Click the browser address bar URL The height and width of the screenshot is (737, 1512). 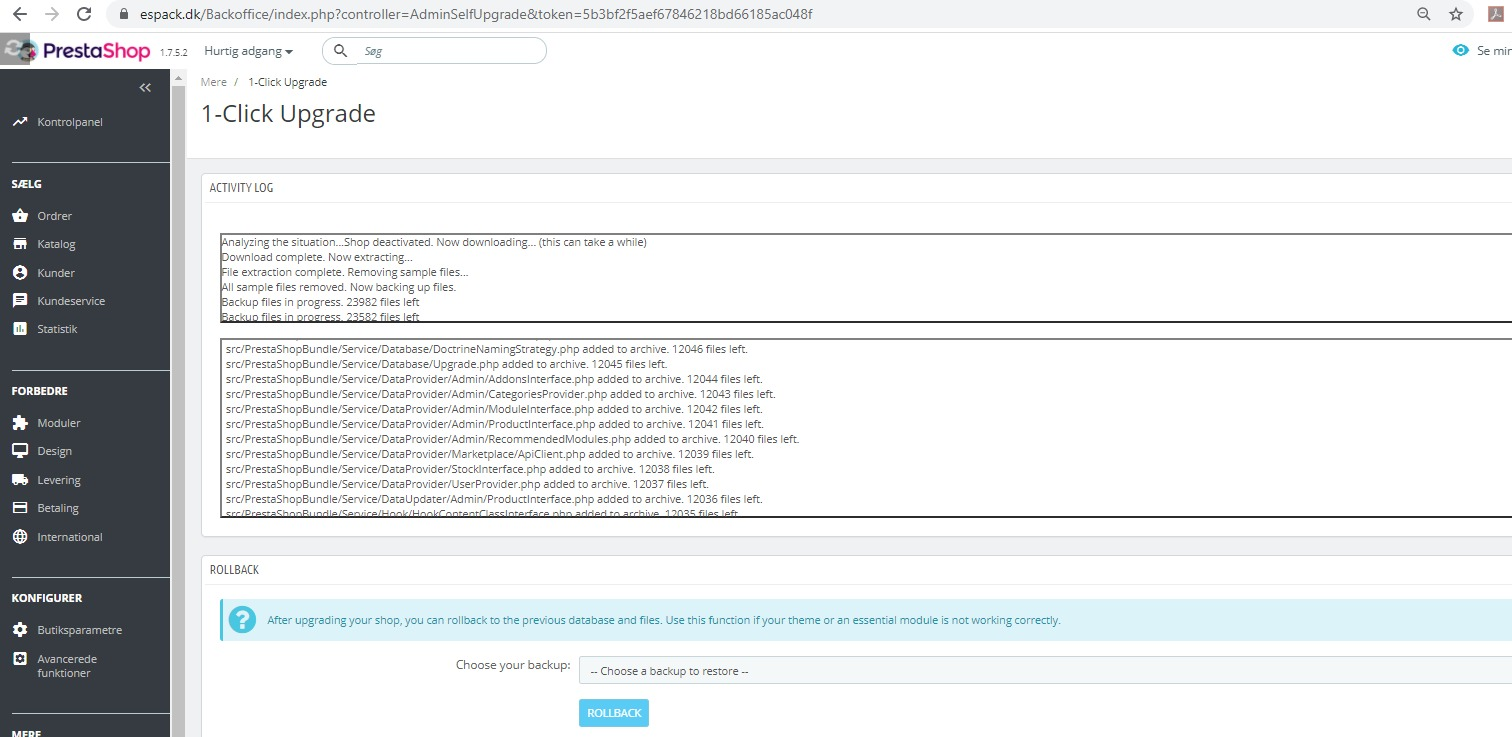[475, 15]
